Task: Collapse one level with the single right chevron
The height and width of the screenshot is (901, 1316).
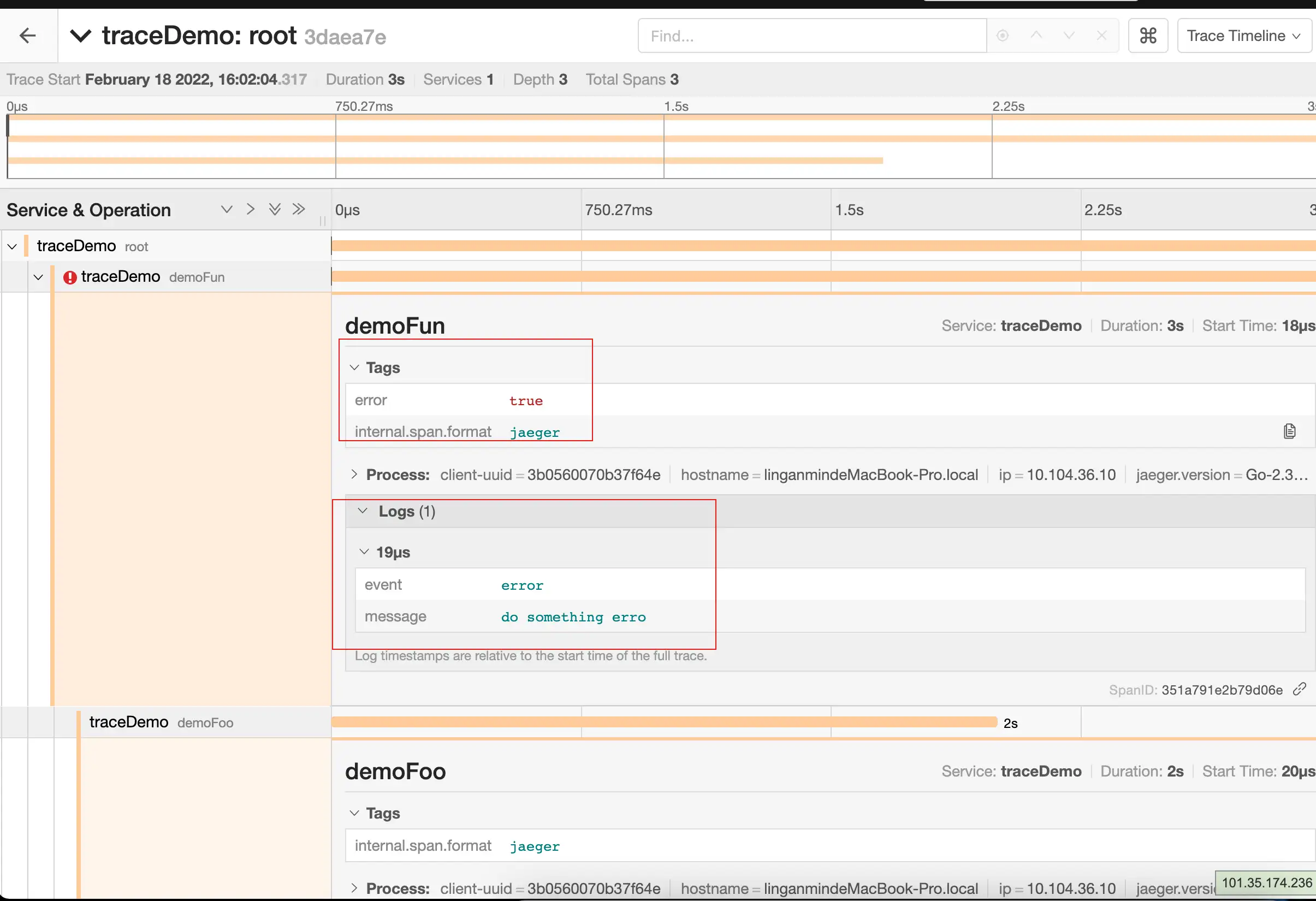Action: [x=250, y=210]
